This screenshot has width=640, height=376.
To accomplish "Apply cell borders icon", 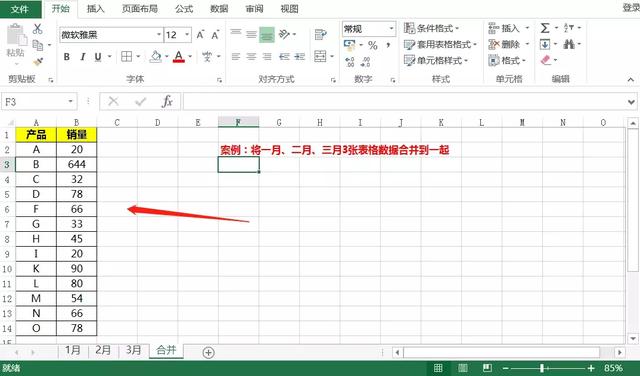I will [127, 56].
